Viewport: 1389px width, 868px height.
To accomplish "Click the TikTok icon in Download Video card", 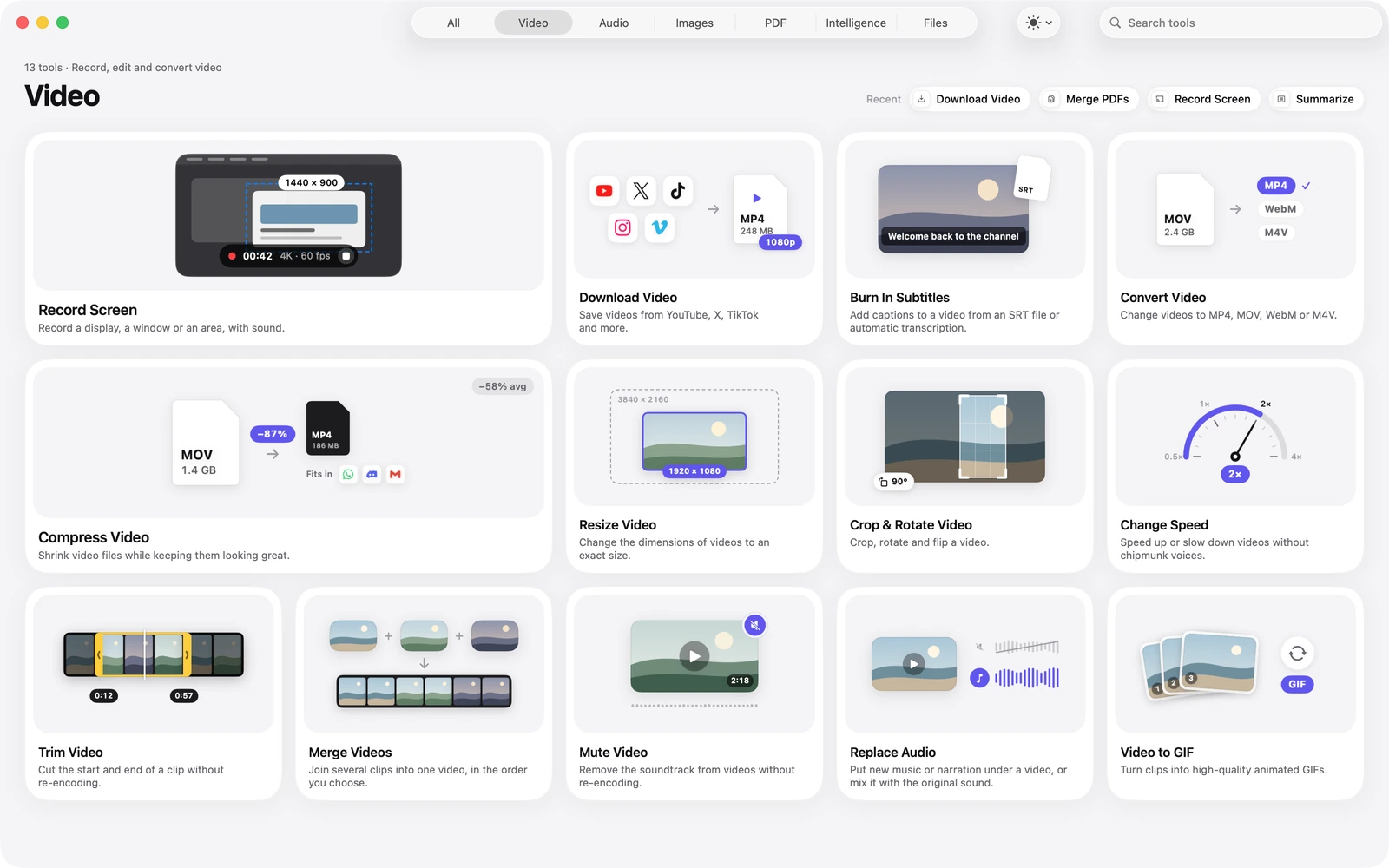I will tap(678, 191).
